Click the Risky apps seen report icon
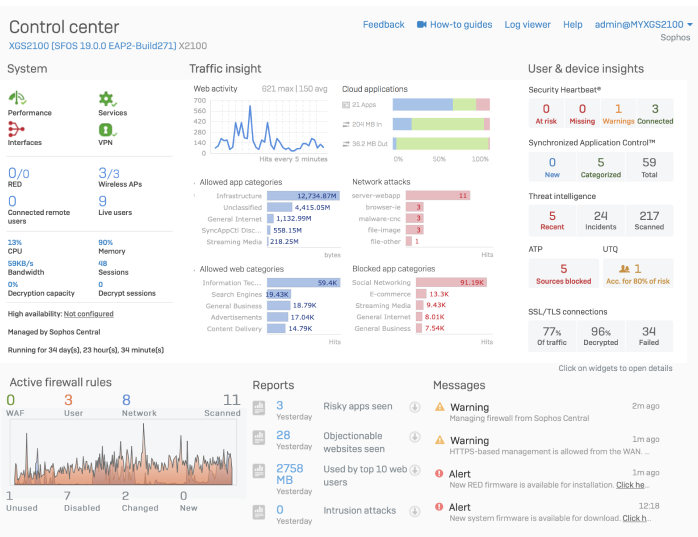This screenshot has height=537, width=698. pos(259,407)
